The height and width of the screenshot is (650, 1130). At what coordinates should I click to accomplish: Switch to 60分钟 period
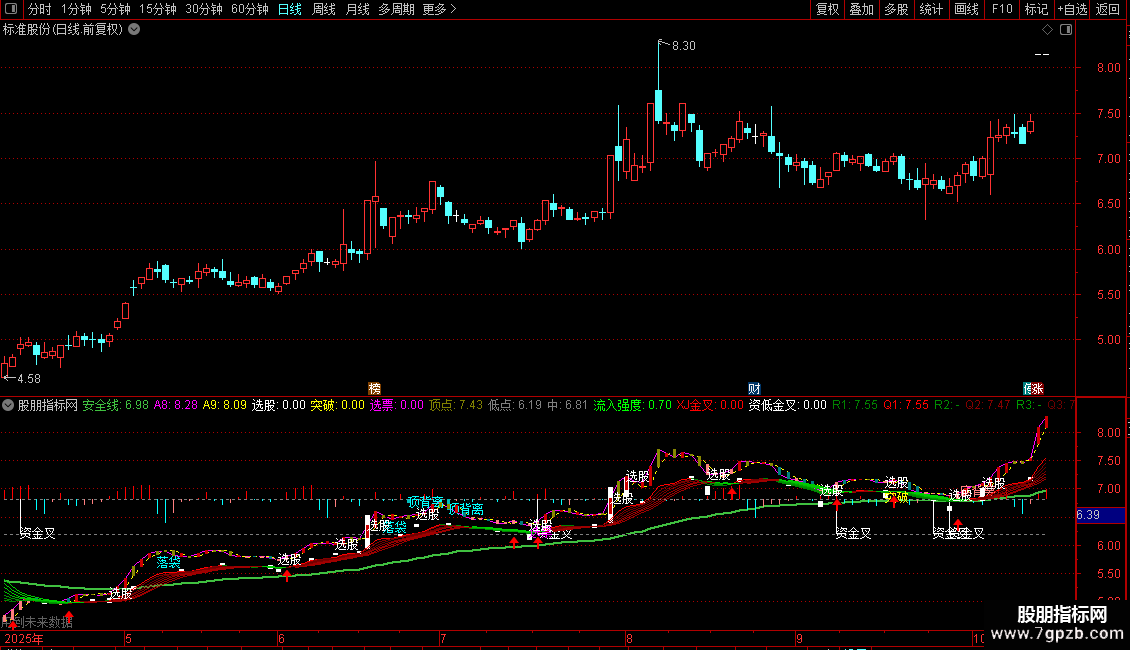pyautogui.click(x=250, y=9)
